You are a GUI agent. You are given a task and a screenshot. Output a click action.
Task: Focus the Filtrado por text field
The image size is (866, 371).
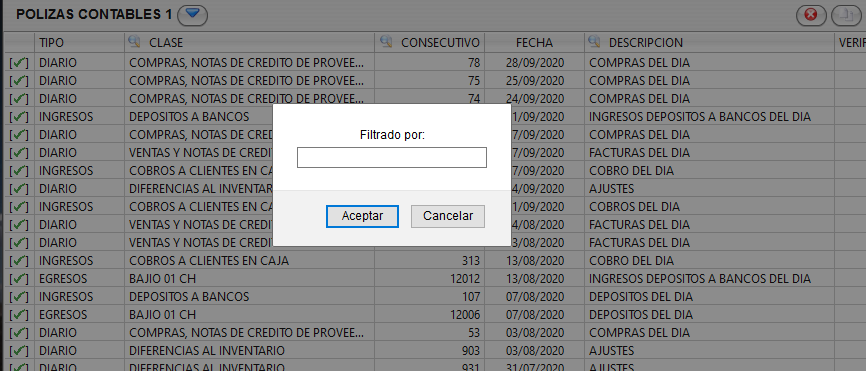(392, 157)
